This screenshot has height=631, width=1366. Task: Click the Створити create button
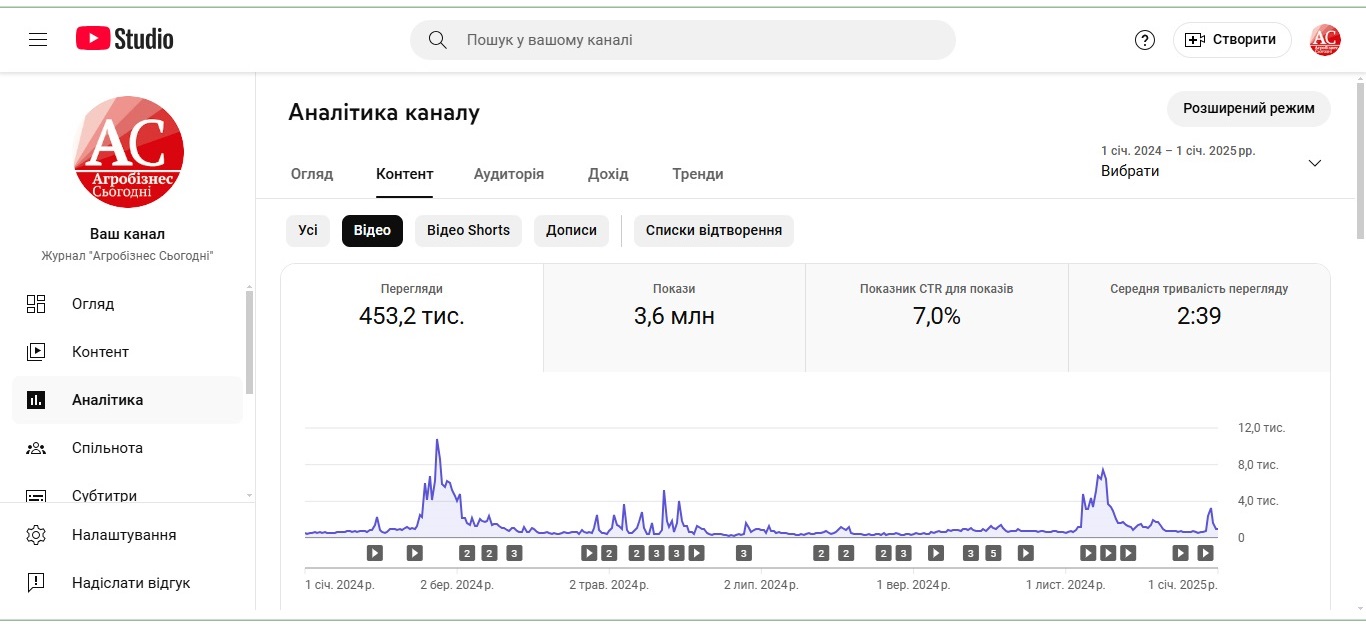[1231, 40]
